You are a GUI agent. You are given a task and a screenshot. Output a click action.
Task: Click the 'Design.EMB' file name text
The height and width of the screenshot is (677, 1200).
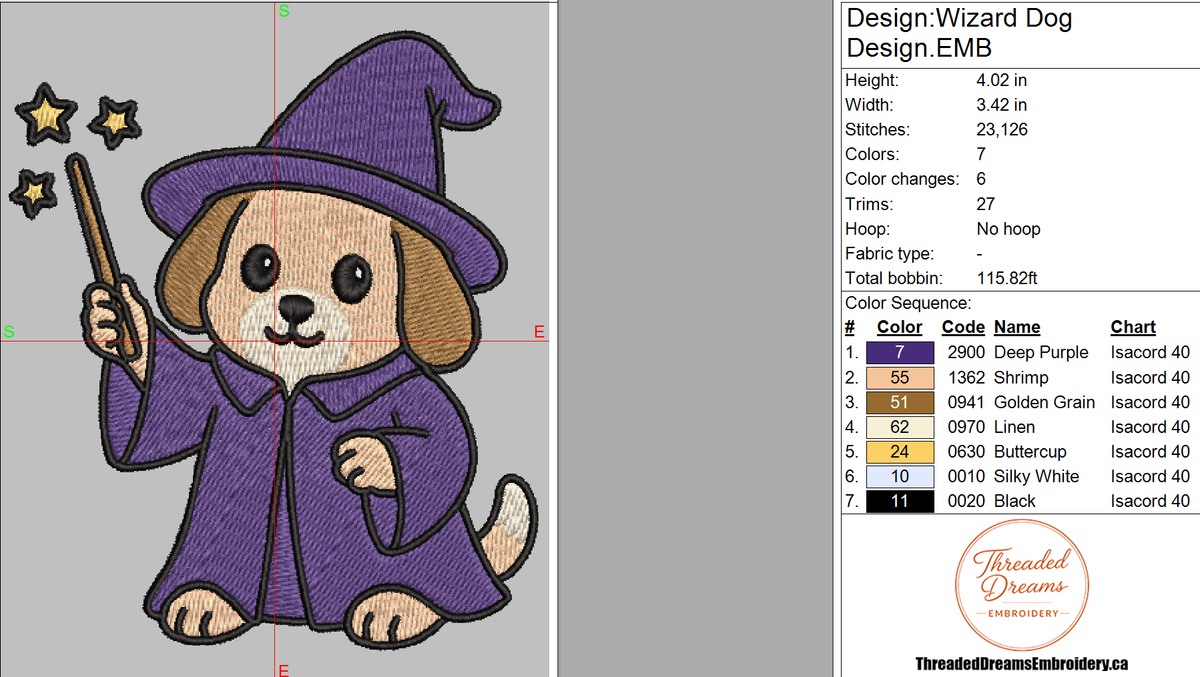pos(919,48)
